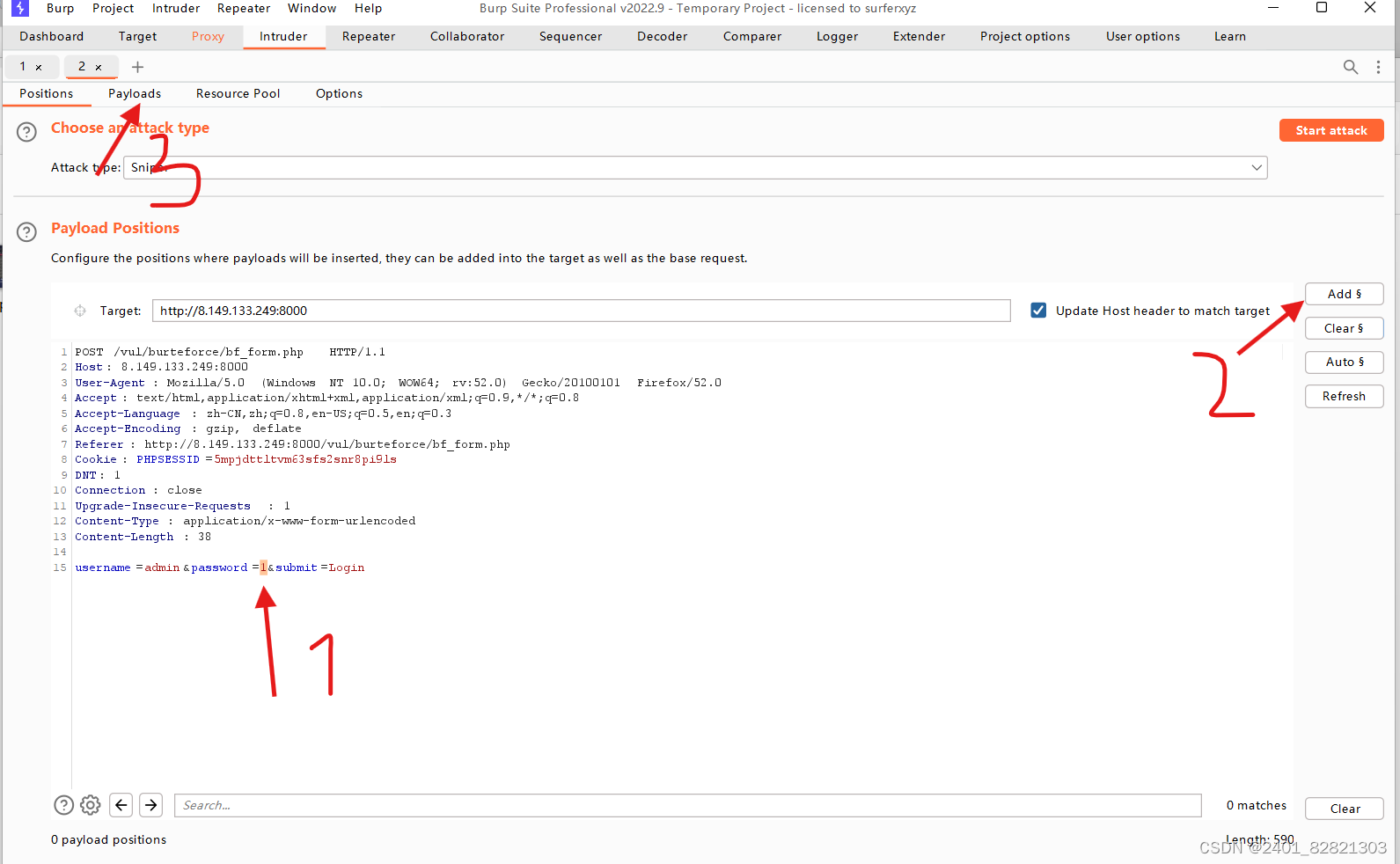
Task: Switch to the Options sub-tab
Action: coord(339,93)
